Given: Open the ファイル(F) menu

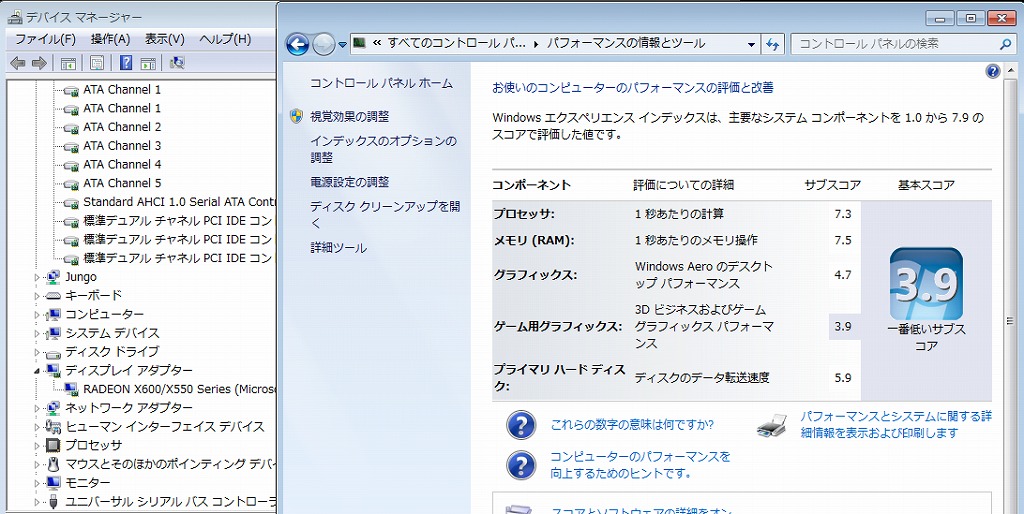Looking at the screenshot, I should tap(46, 39).
